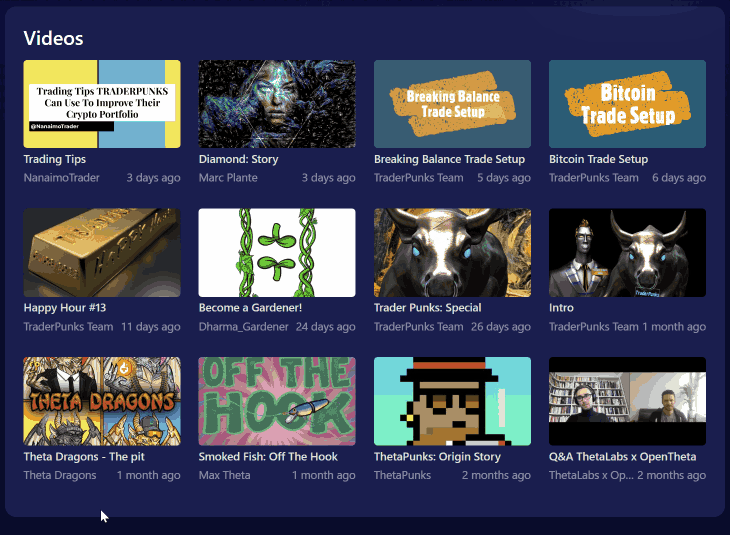730x535 pixels.
Task: Click 'Trader Punks: Special' title
Action: [x=427, y=308]
